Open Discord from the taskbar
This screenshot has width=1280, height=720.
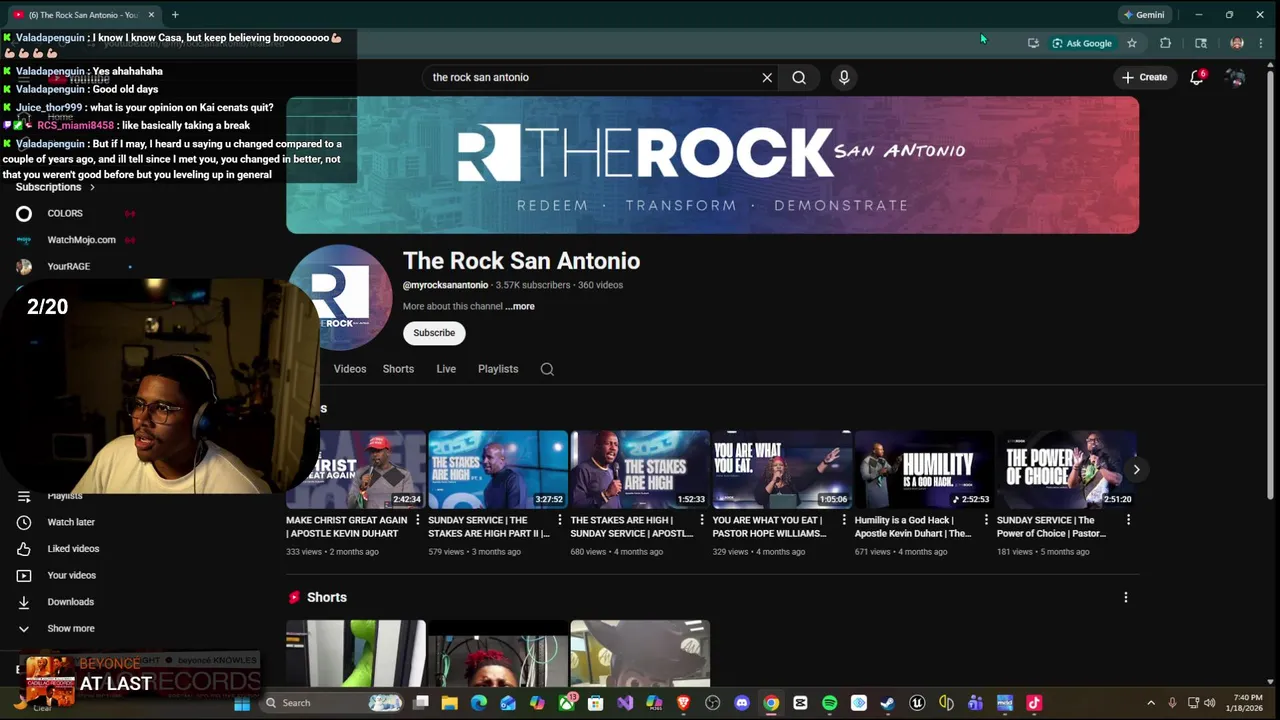(742, 703)
